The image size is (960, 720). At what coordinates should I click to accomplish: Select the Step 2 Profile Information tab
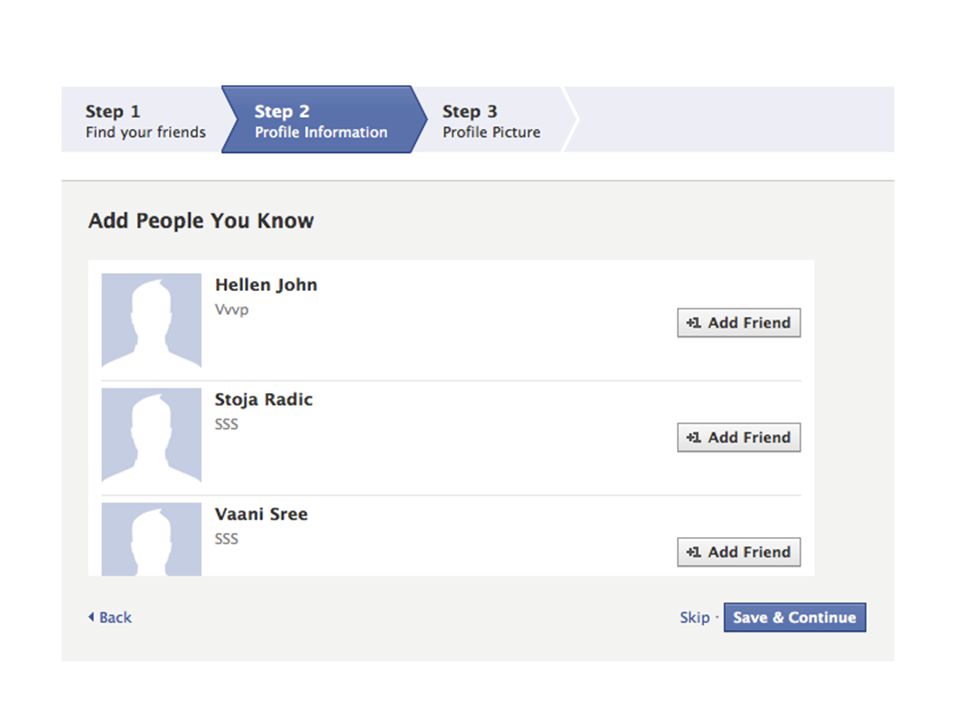[321, 121]
